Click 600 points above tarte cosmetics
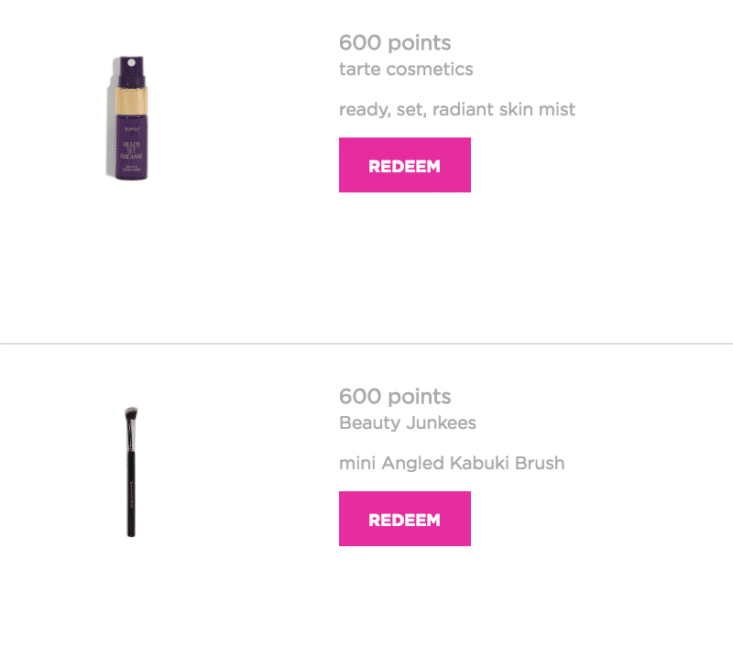Viewport: 733px width, 669px height. click(x=395, y=43)
